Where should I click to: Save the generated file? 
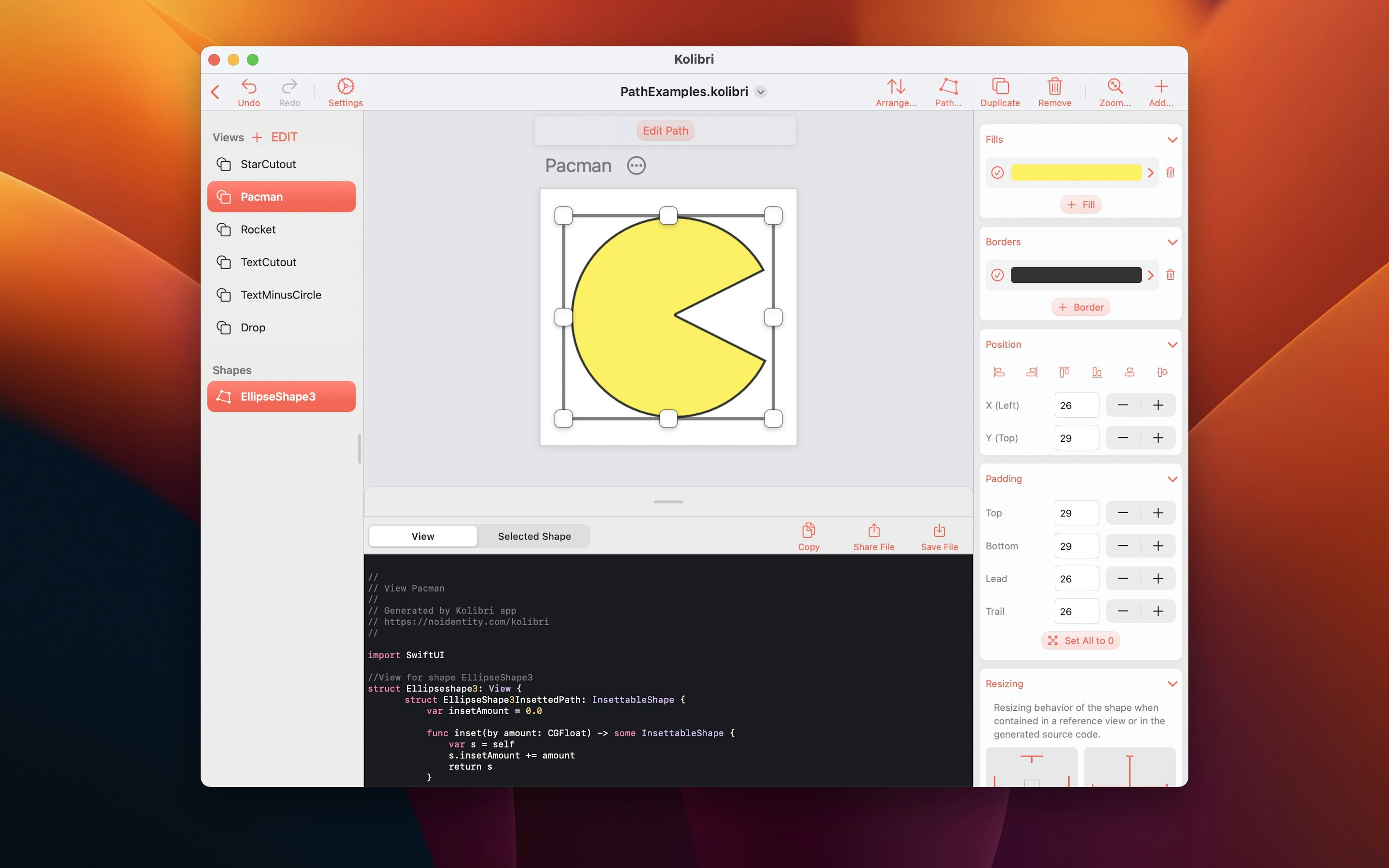click(x=939, y=537)
